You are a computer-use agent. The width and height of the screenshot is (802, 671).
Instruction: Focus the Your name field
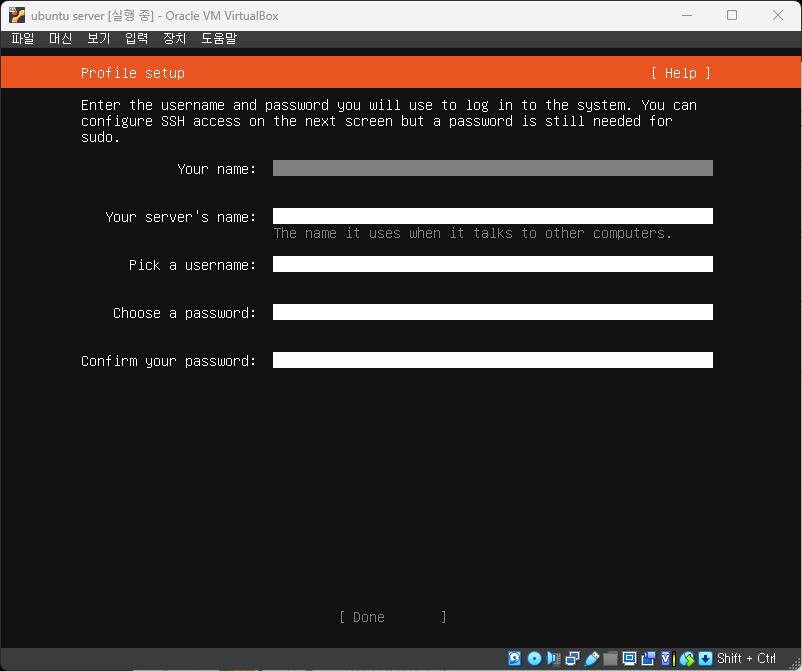(x=493, y=168)
